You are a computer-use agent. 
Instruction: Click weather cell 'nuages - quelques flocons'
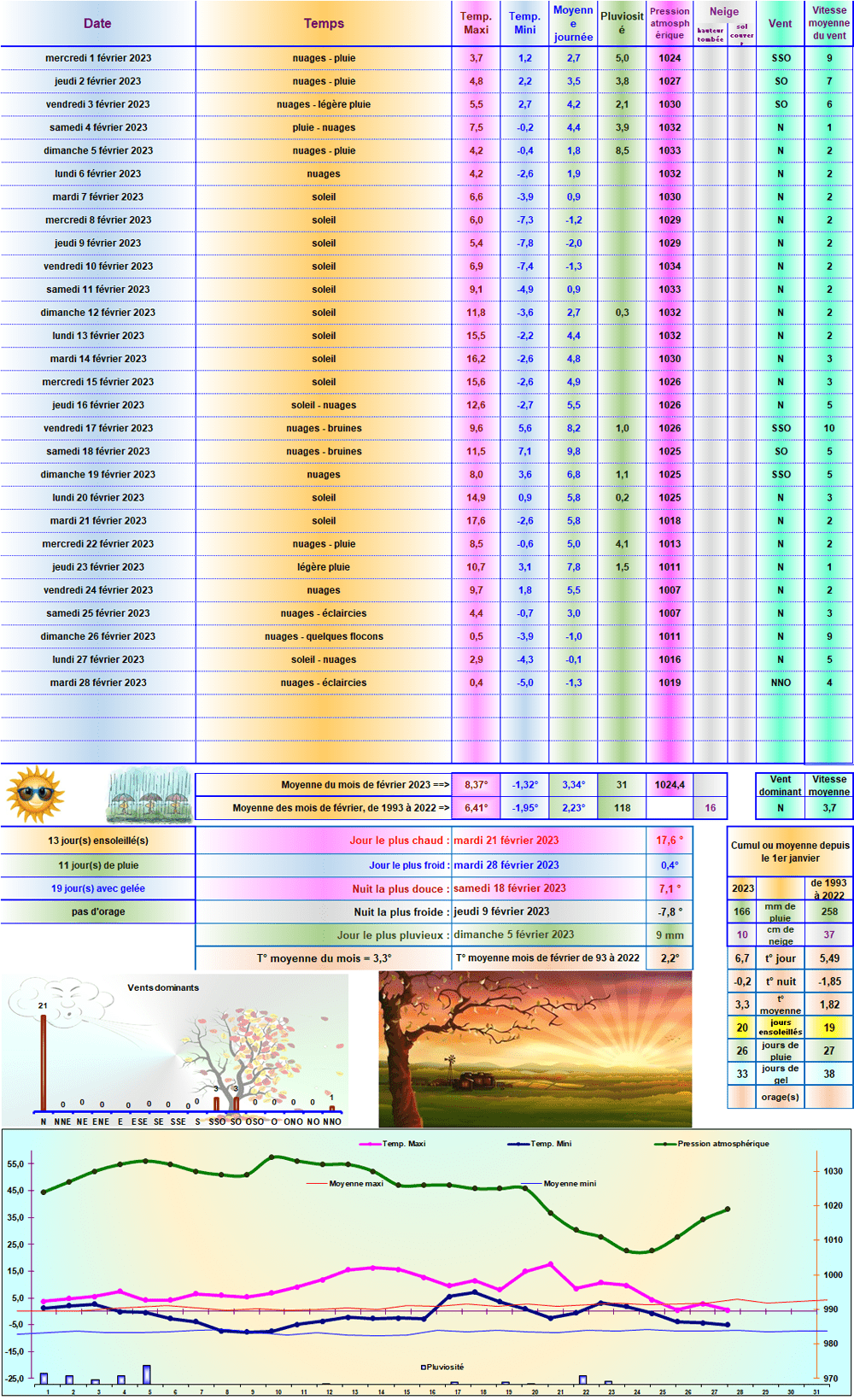click(324, 636)
